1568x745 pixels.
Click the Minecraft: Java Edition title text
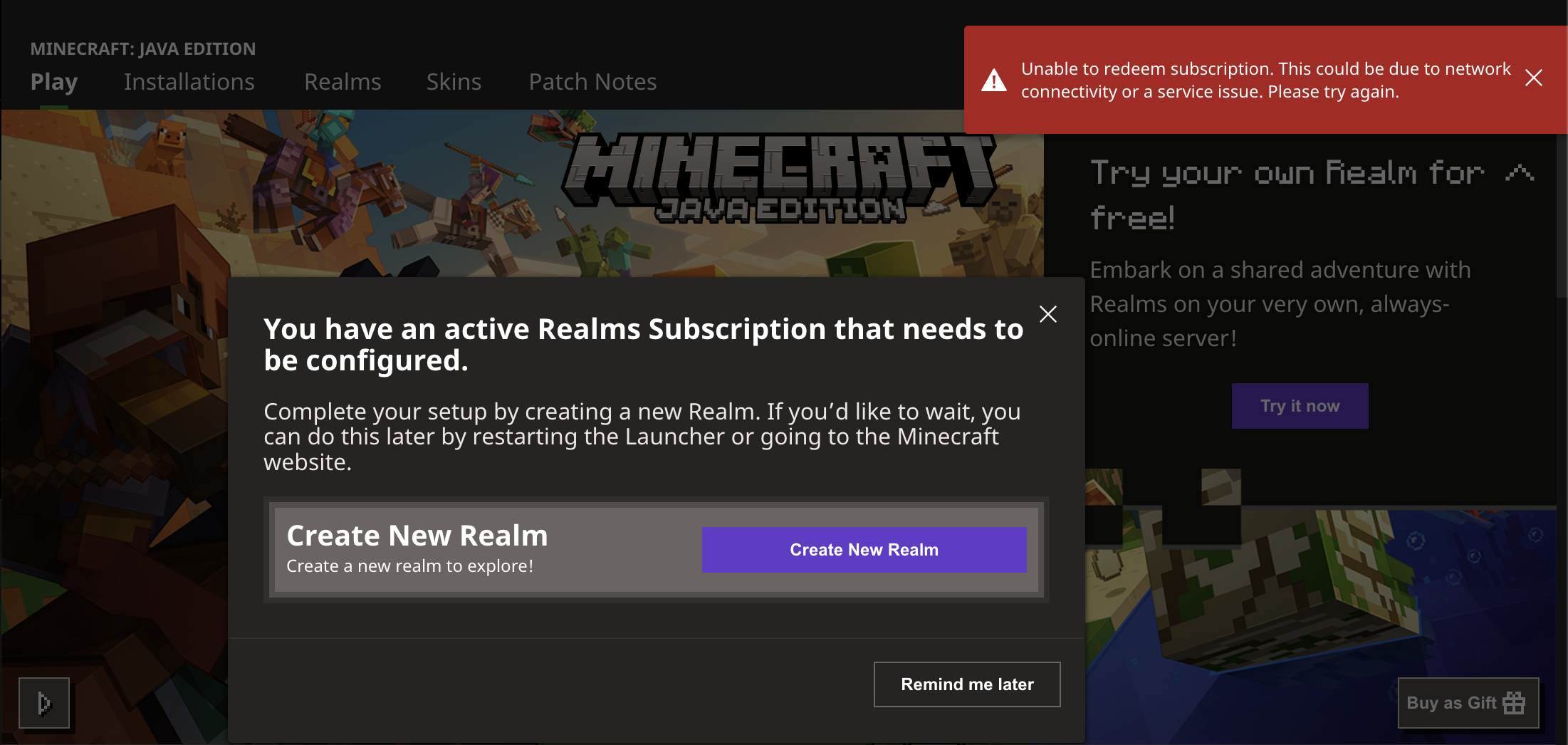tap(143, 48)
